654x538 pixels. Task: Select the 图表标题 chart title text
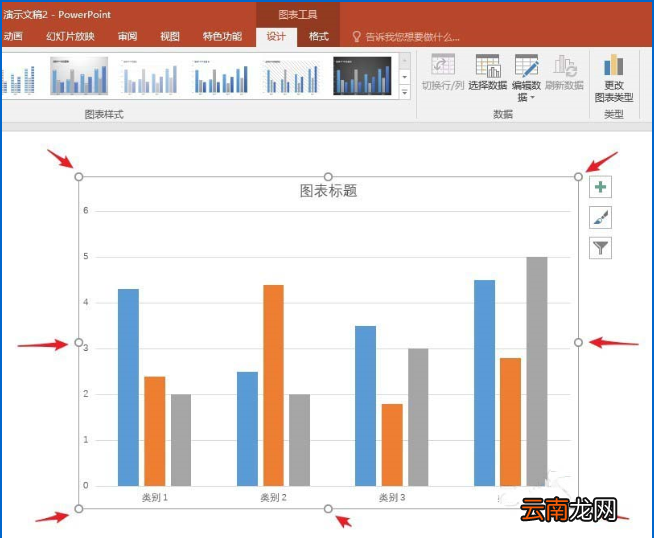(329, 191)
